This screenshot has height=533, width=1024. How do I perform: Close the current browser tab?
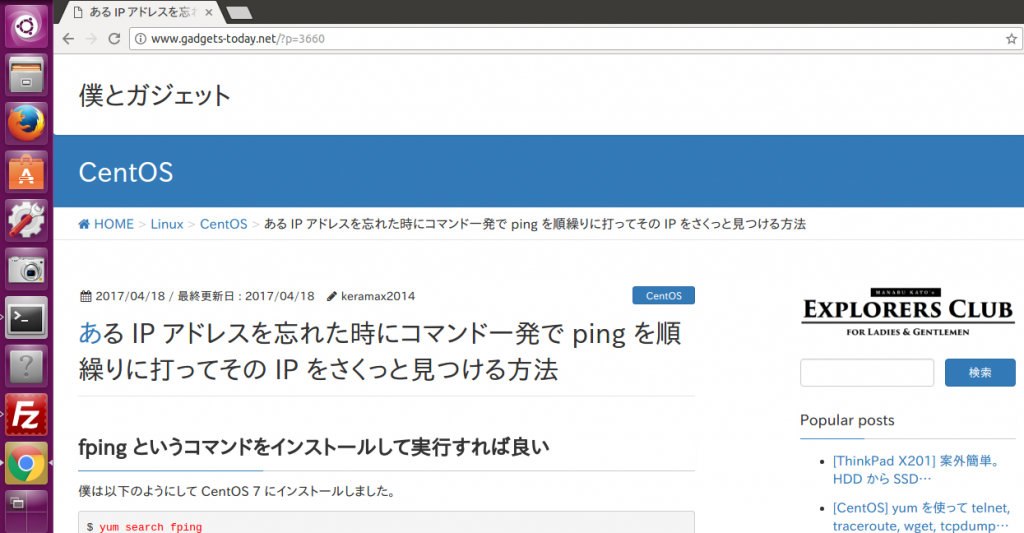click(x=208, y=12)
